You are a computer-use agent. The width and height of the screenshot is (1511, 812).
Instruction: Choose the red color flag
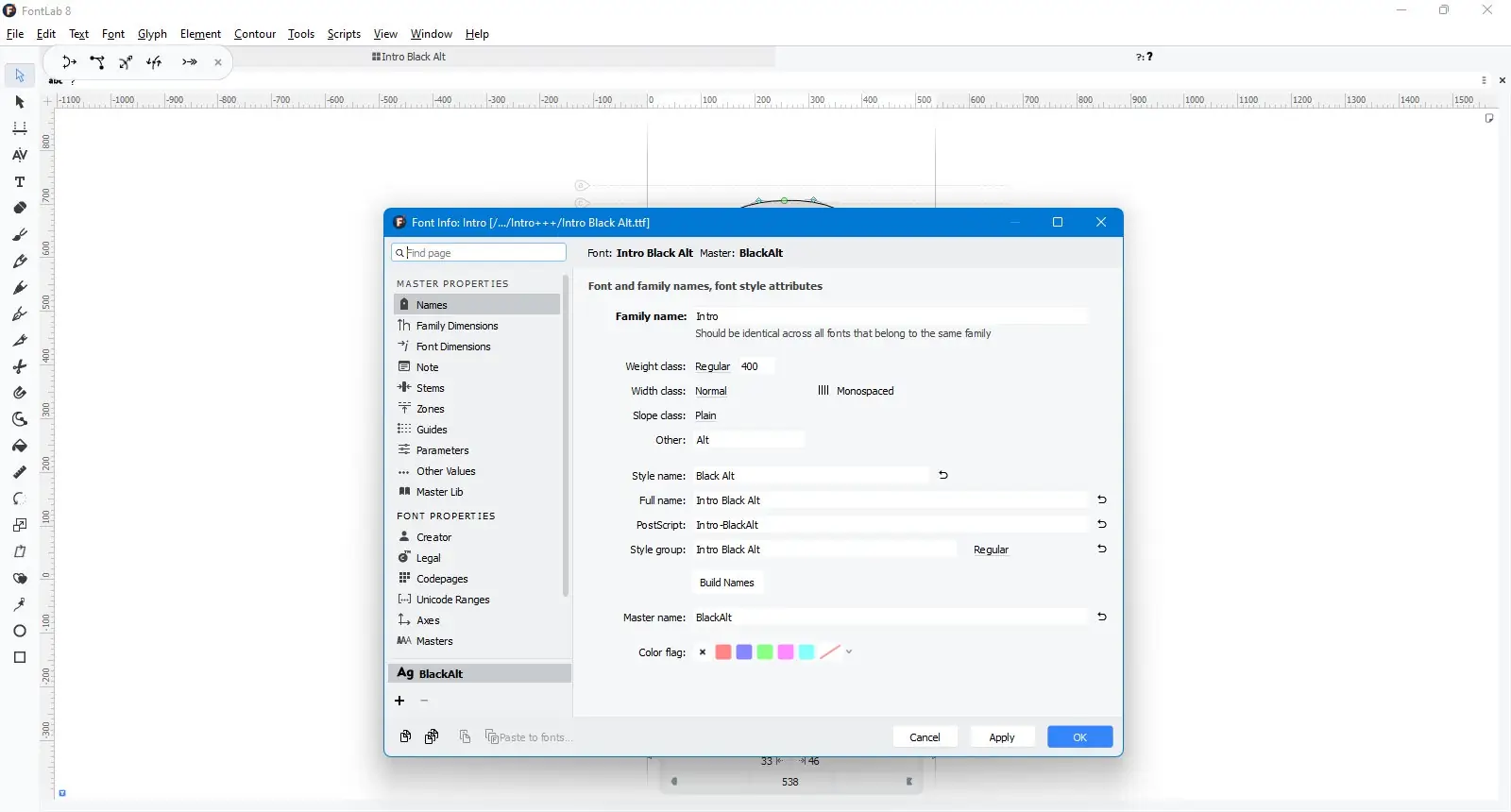[723, 652]
